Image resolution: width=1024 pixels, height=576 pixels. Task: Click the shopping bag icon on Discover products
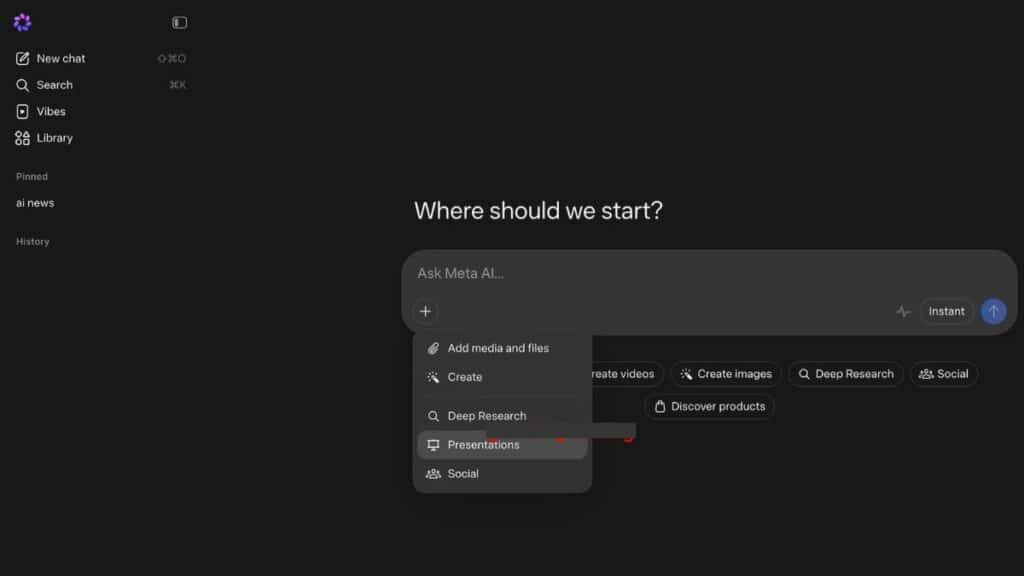[x=660, y=407]
